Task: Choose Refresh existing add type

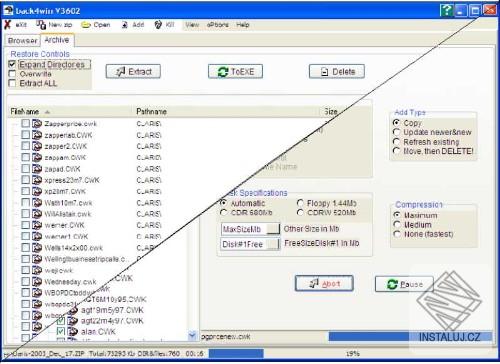Action: 396,142
